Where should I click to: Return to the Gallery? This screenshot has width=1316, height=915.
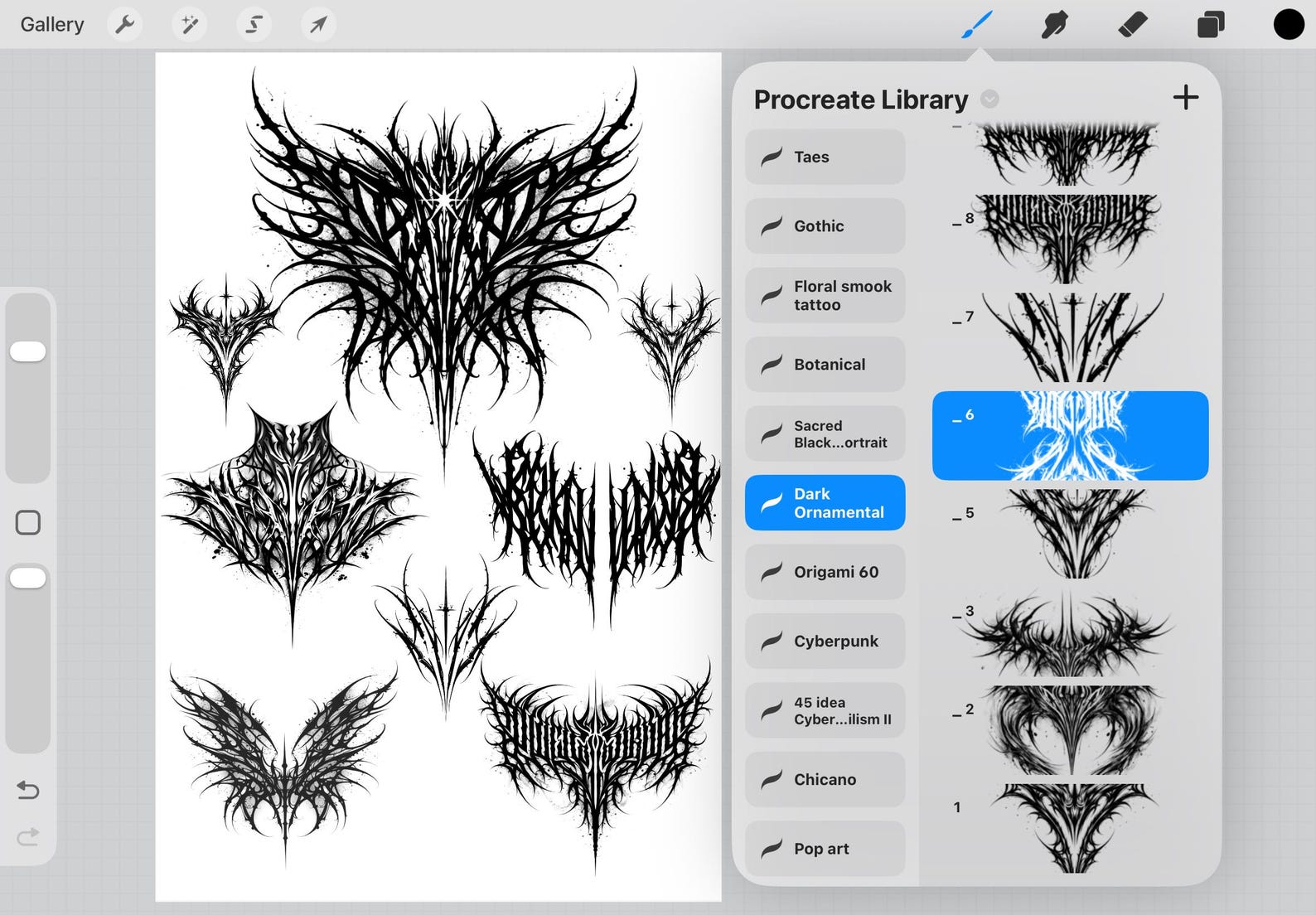52,25
